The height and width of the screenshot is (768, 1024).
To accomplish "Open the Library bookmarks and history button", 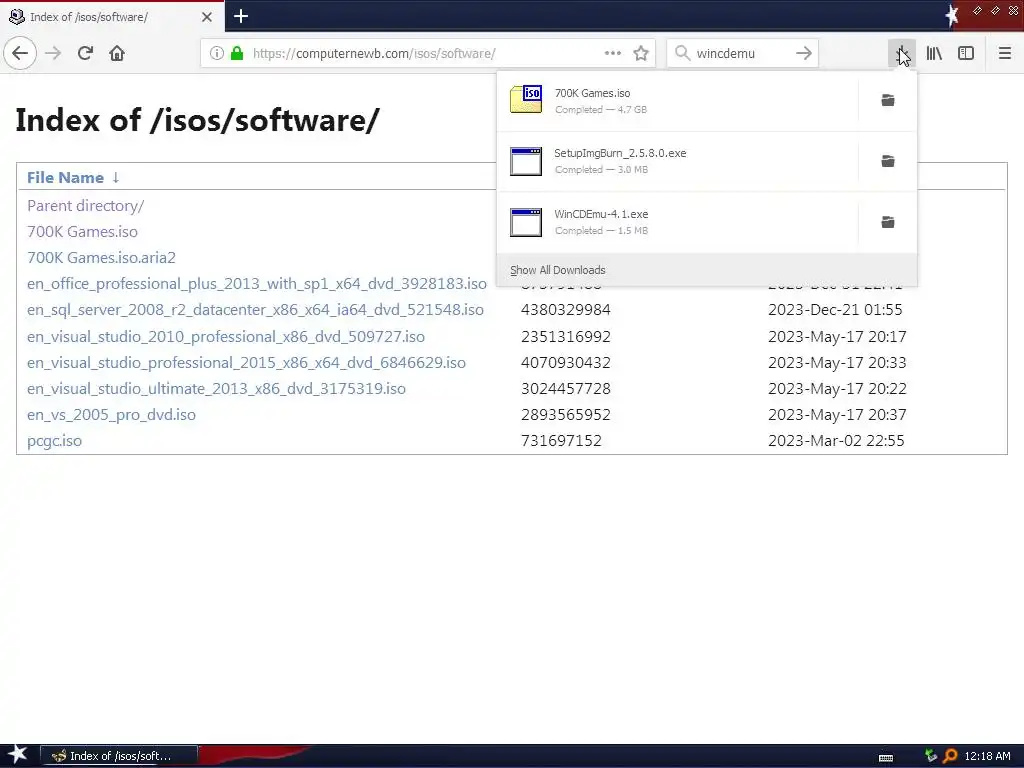I will (x=934, y=53).
